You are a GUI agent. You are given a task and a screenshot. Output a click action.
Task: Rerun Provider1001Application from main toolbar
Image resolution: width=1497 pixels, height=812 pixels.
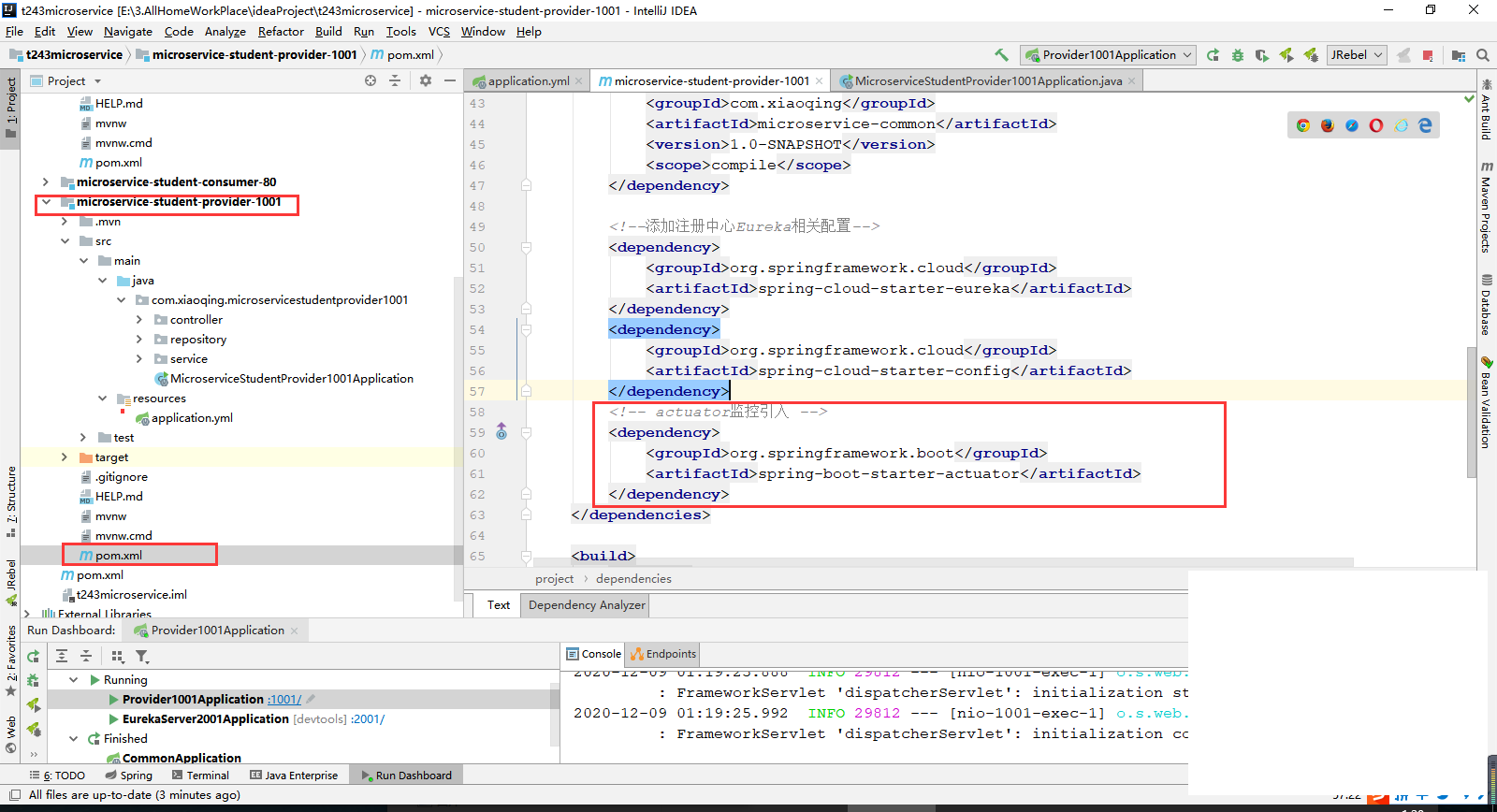tap(1214, 55)
